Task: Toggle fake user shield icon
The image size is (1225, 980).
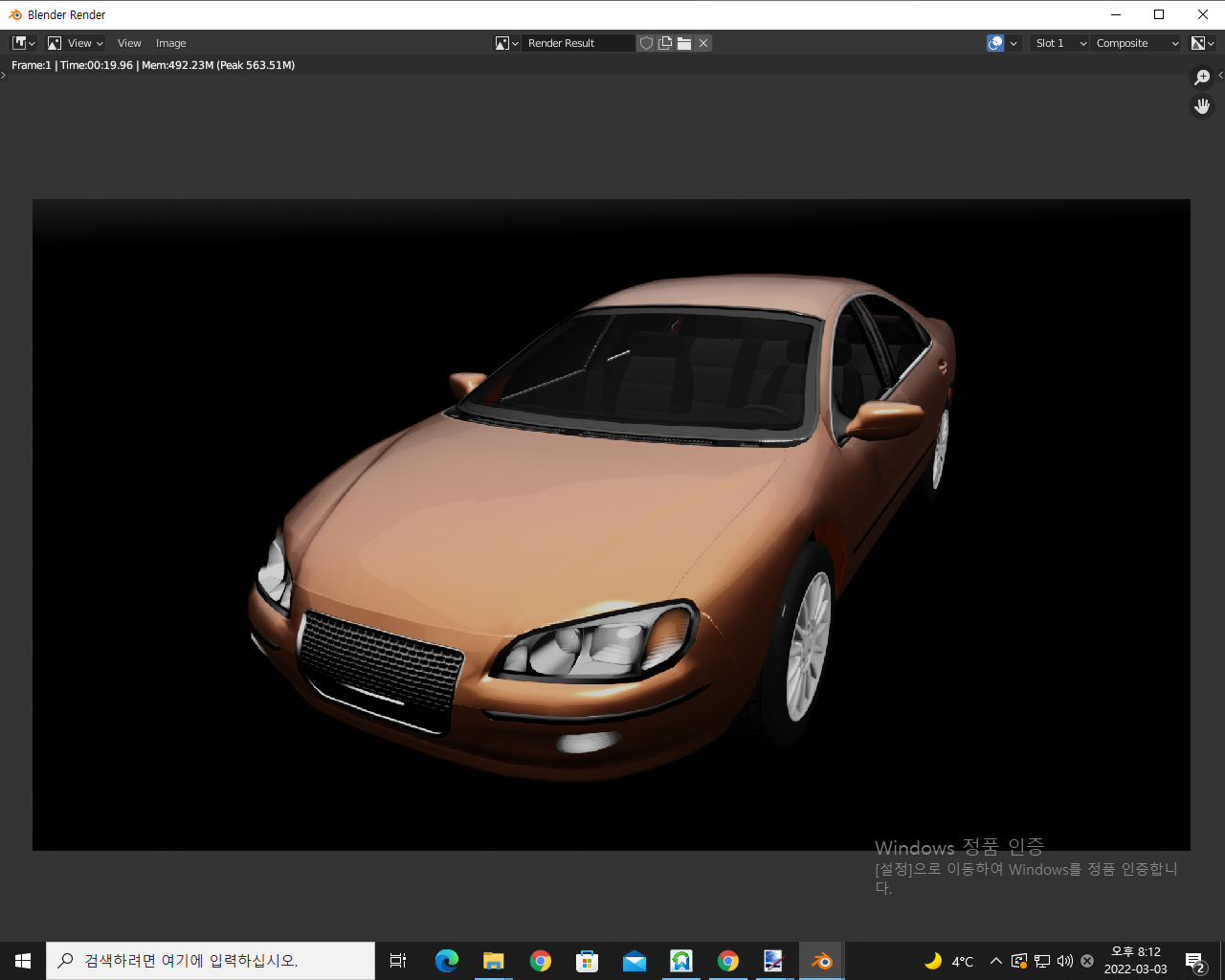Action: [646, 43]
